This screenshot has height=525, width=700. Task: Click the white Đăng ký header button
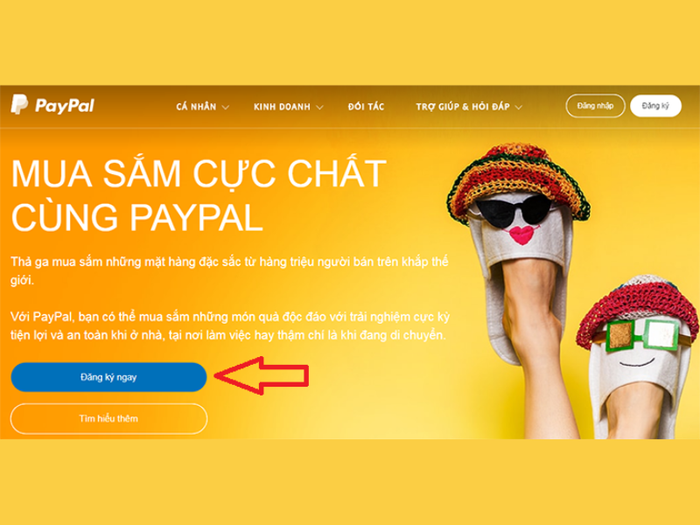655,106
